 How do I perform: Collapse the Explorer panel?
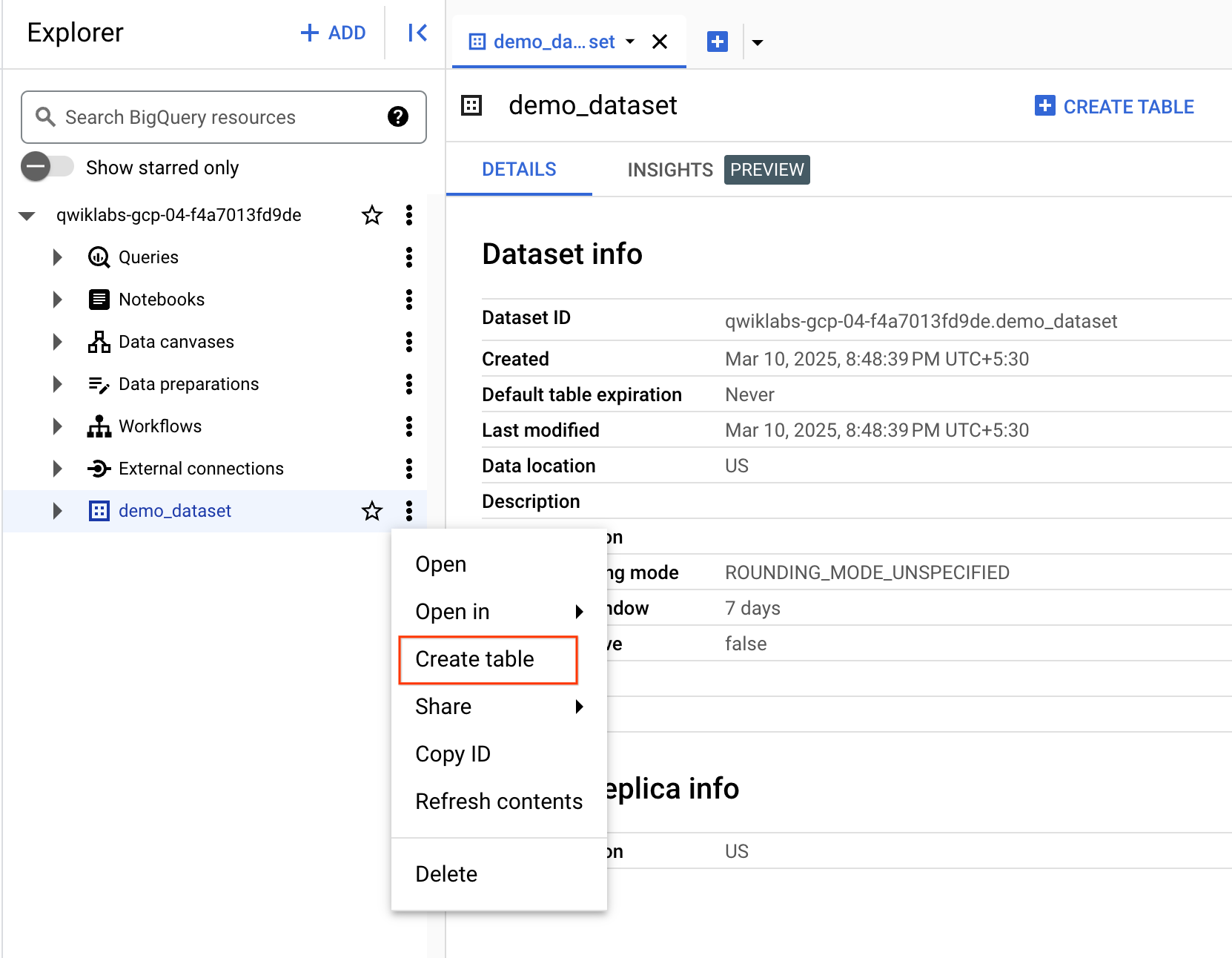pos(417,33)
